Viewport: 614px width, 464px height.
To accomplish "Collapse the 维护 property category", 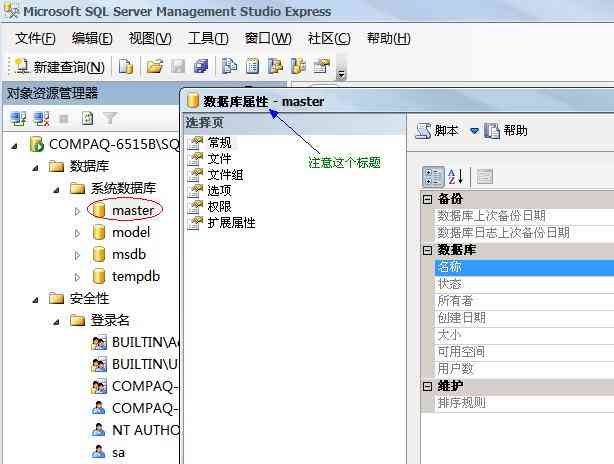I will (428, 386).
